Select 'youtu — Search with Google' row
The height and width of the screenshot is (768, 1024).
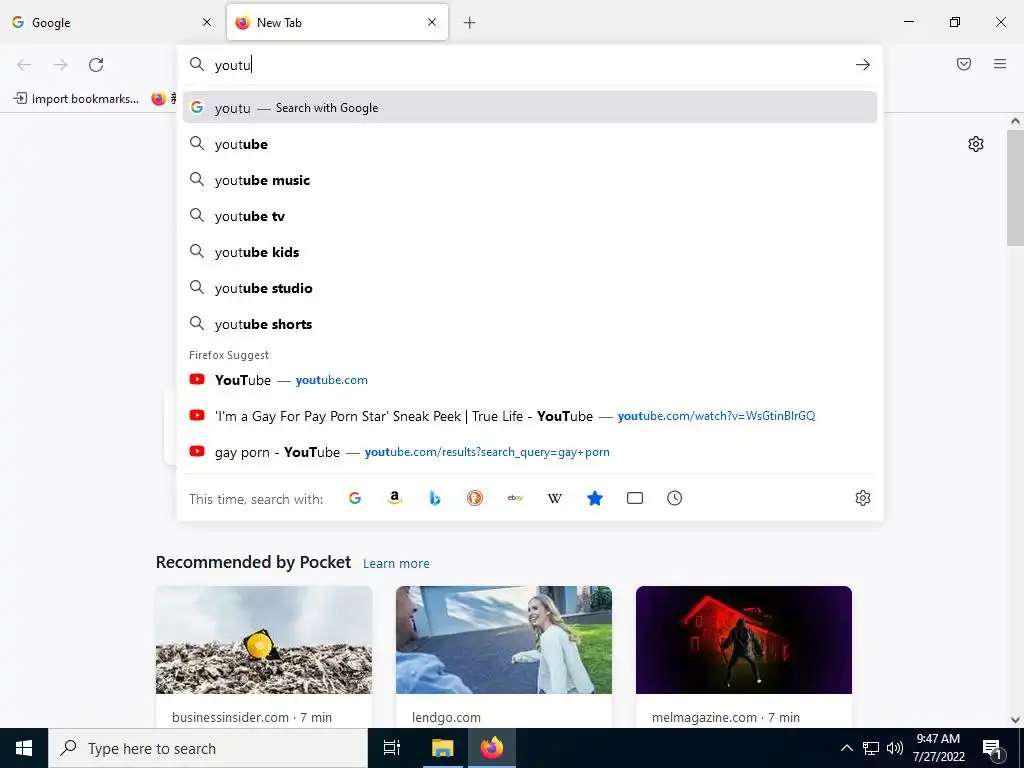[530, 108]
